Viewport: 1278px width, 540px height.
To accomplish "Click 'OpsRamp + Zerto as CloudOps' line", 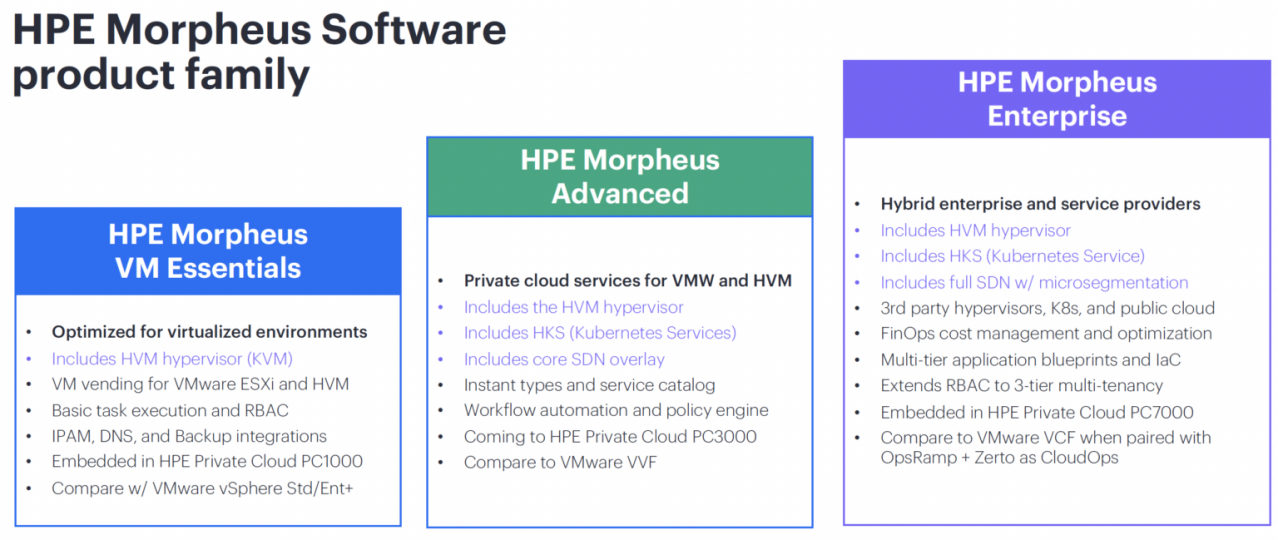I will (x=1000, y=458).
